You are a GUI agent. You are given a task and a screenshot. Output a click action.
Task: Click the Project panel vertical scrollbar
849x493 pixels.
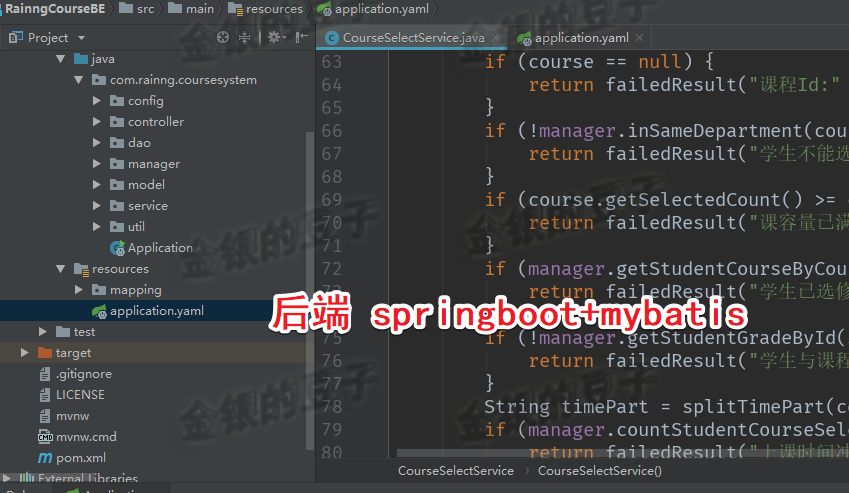310,290
